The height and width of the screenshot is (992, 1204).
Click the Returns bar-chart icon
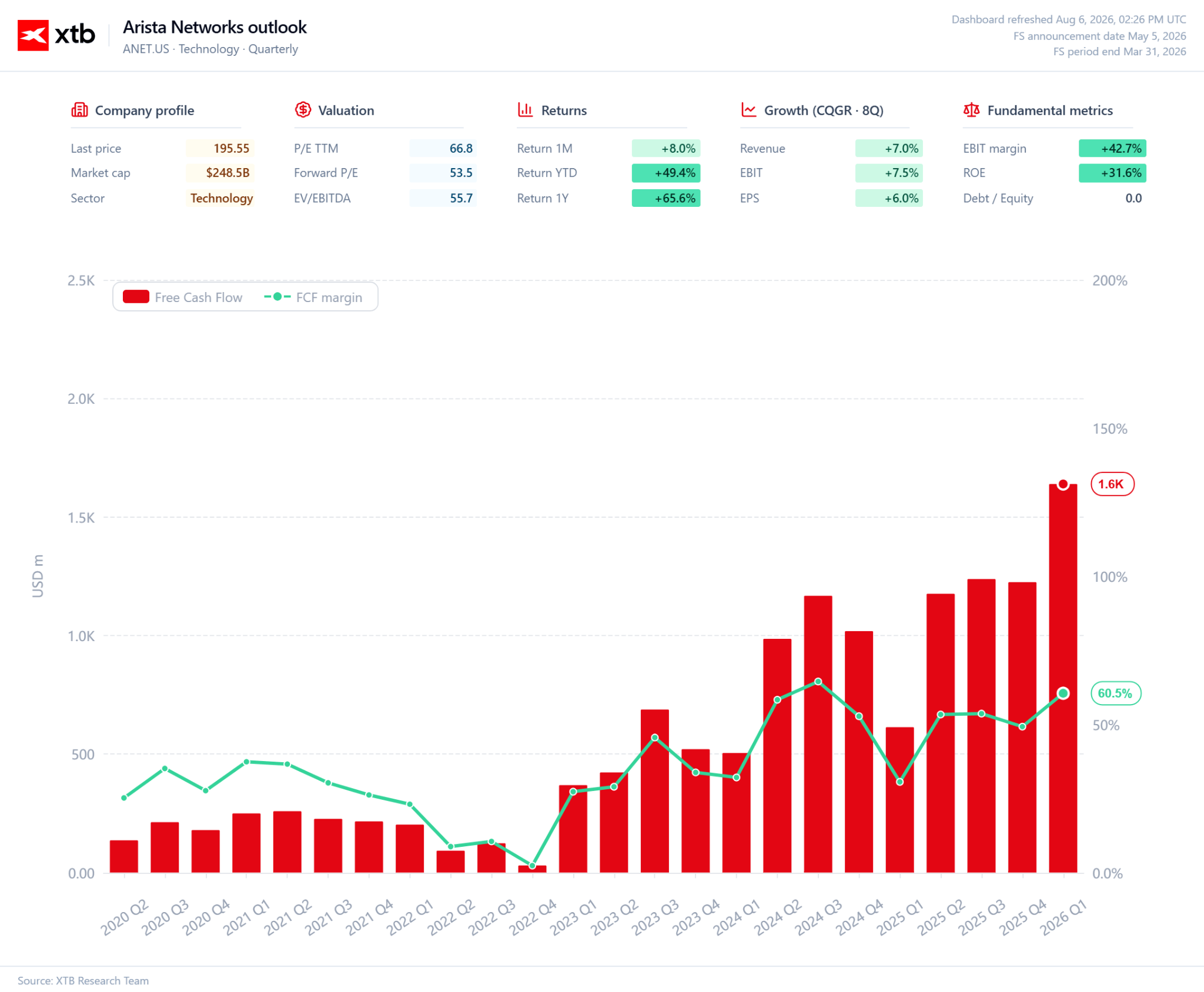point(526,110)
